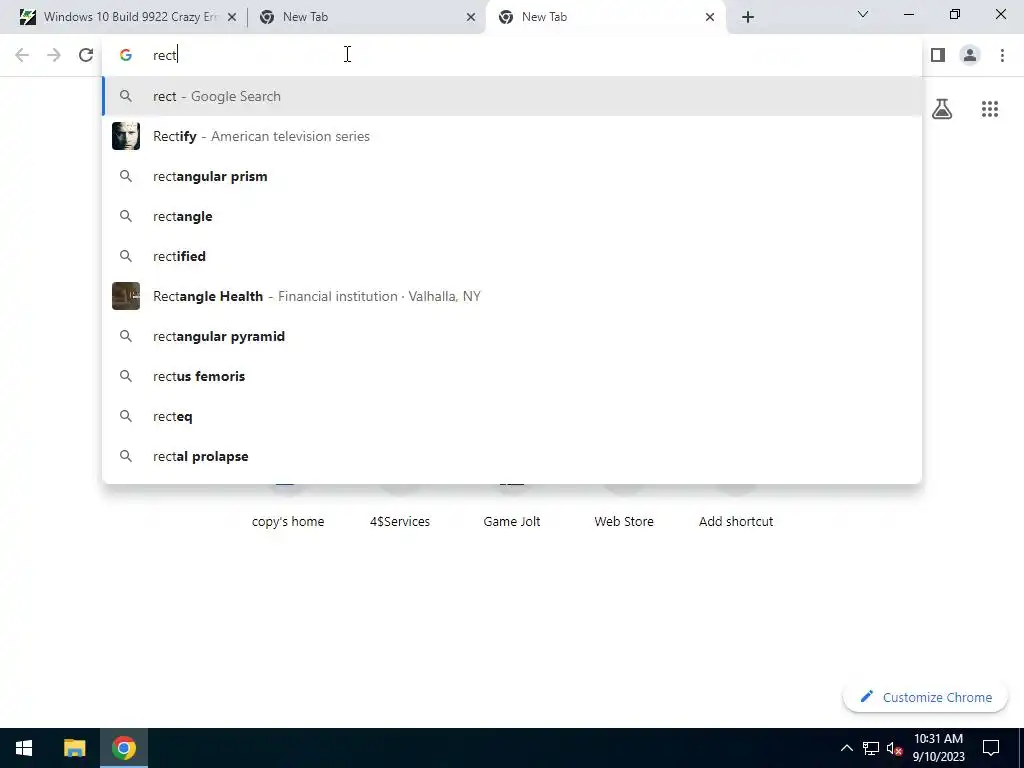
Task: Pick 'rectangular pyramid' suggestion
Action: click(512, 336)
